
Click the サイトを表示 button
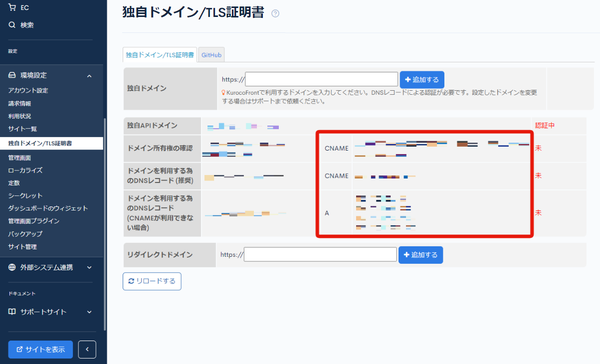pos(41,349)
